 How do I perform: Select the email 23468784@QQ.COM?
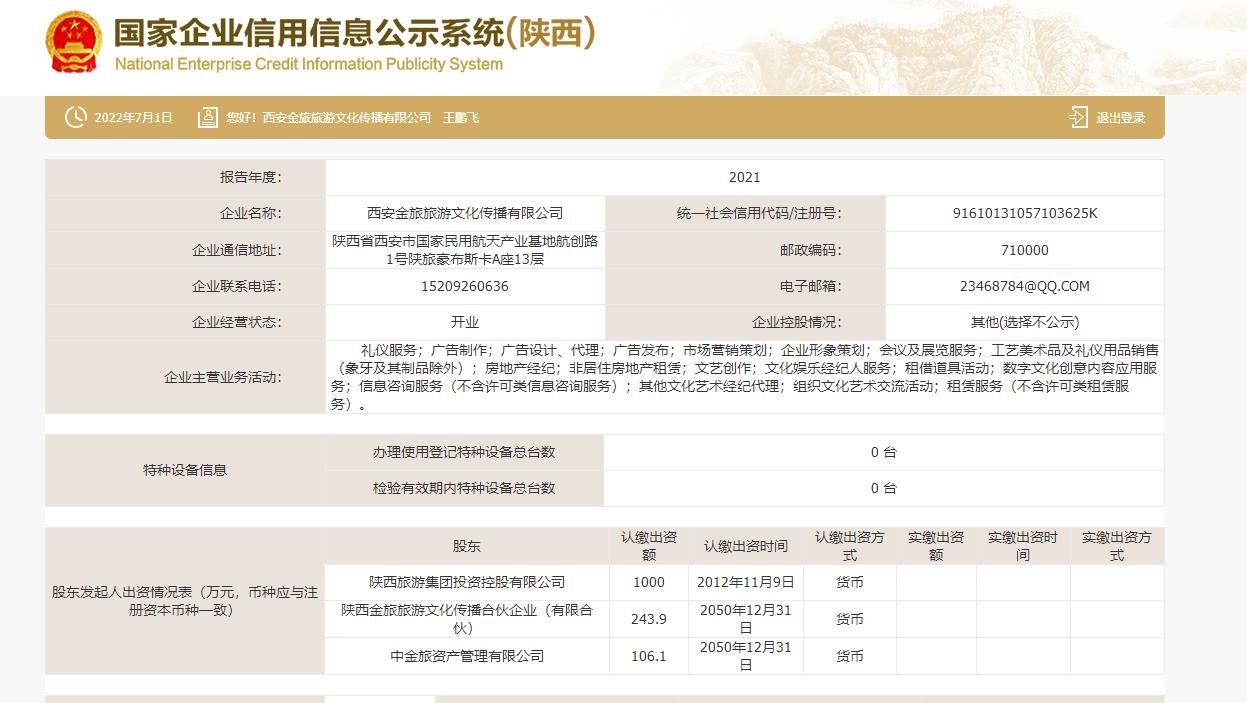1025,286
